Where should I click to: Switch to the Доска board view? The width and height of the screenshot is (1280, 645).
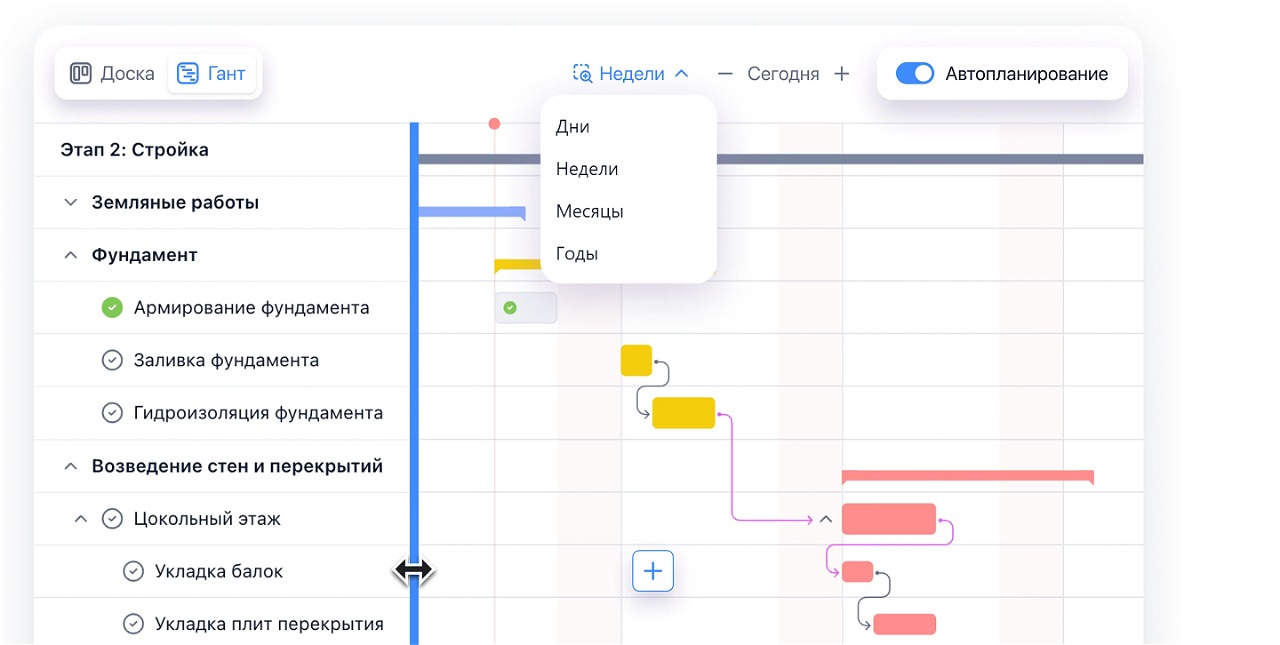112,73
